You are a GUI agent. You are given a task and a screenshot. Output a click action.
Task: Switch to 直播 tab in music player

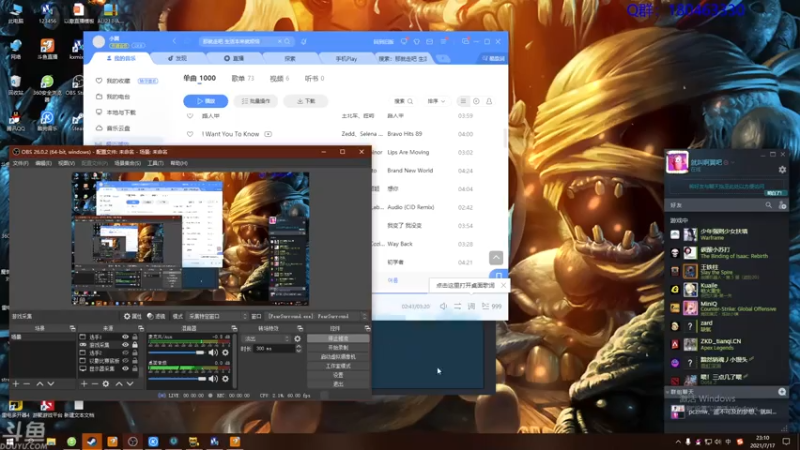[x=234, y=59]
